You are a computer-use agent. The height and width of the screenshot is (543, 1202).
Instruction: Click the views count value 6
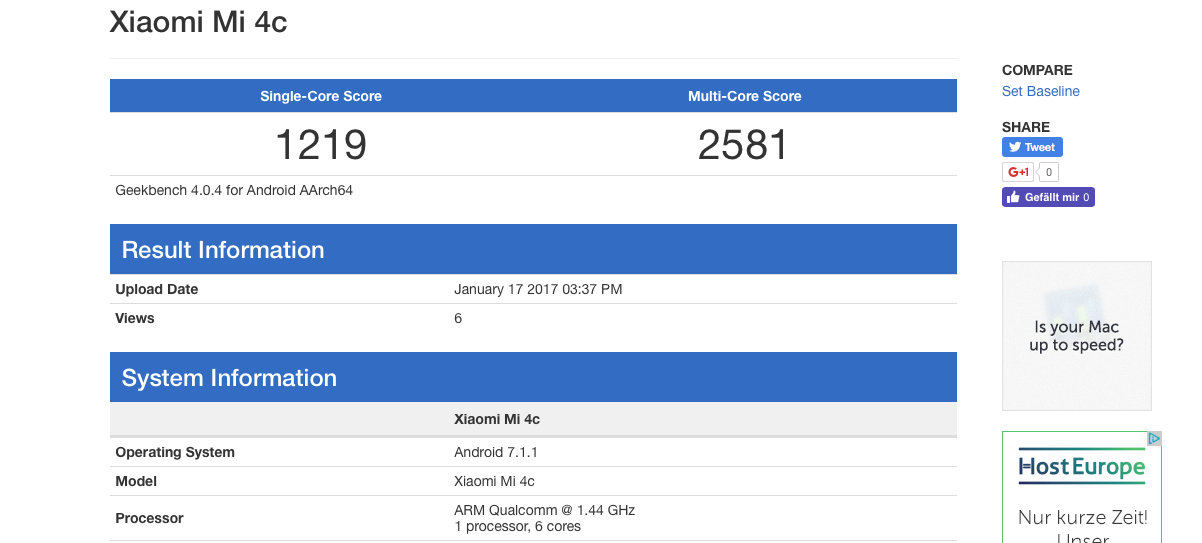(x=458, y=318)
